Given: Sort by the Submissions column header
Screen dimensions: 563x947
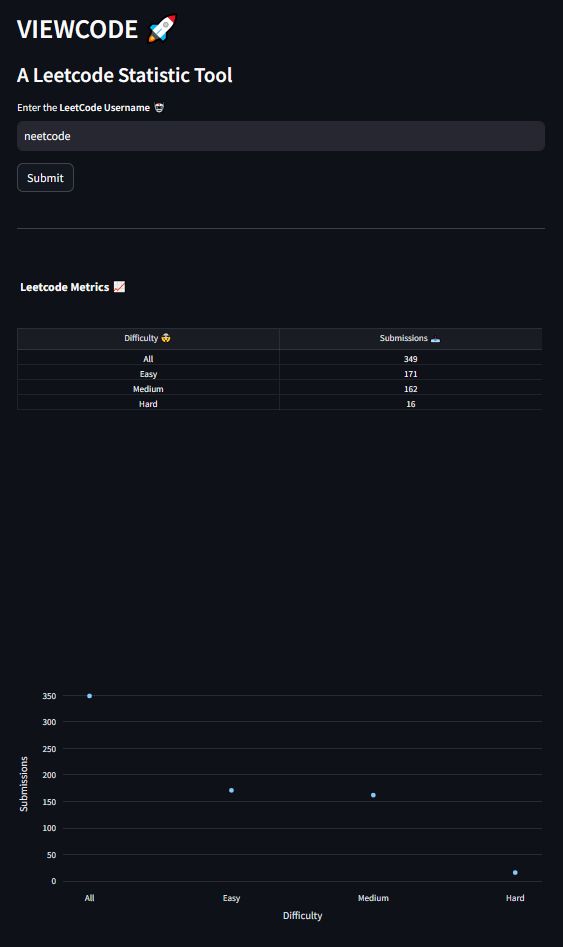Looking at the screenshot, I should click(x=411, y=338).
